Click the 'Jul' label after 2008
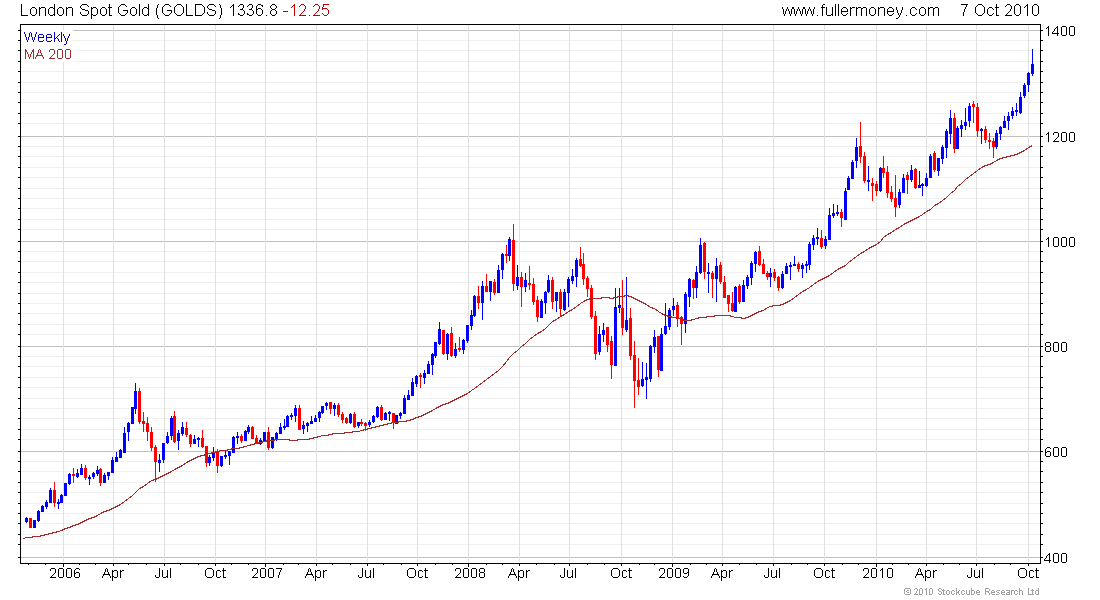Viewport: 1100px width, 600px height. click(x=568, y=573)
